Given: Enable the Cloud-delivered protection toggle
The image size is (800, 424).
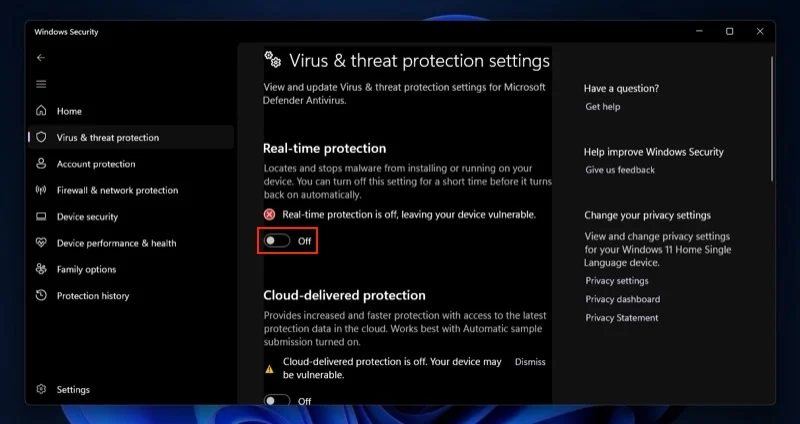Looking at the screenshot, I should [277, 401].
